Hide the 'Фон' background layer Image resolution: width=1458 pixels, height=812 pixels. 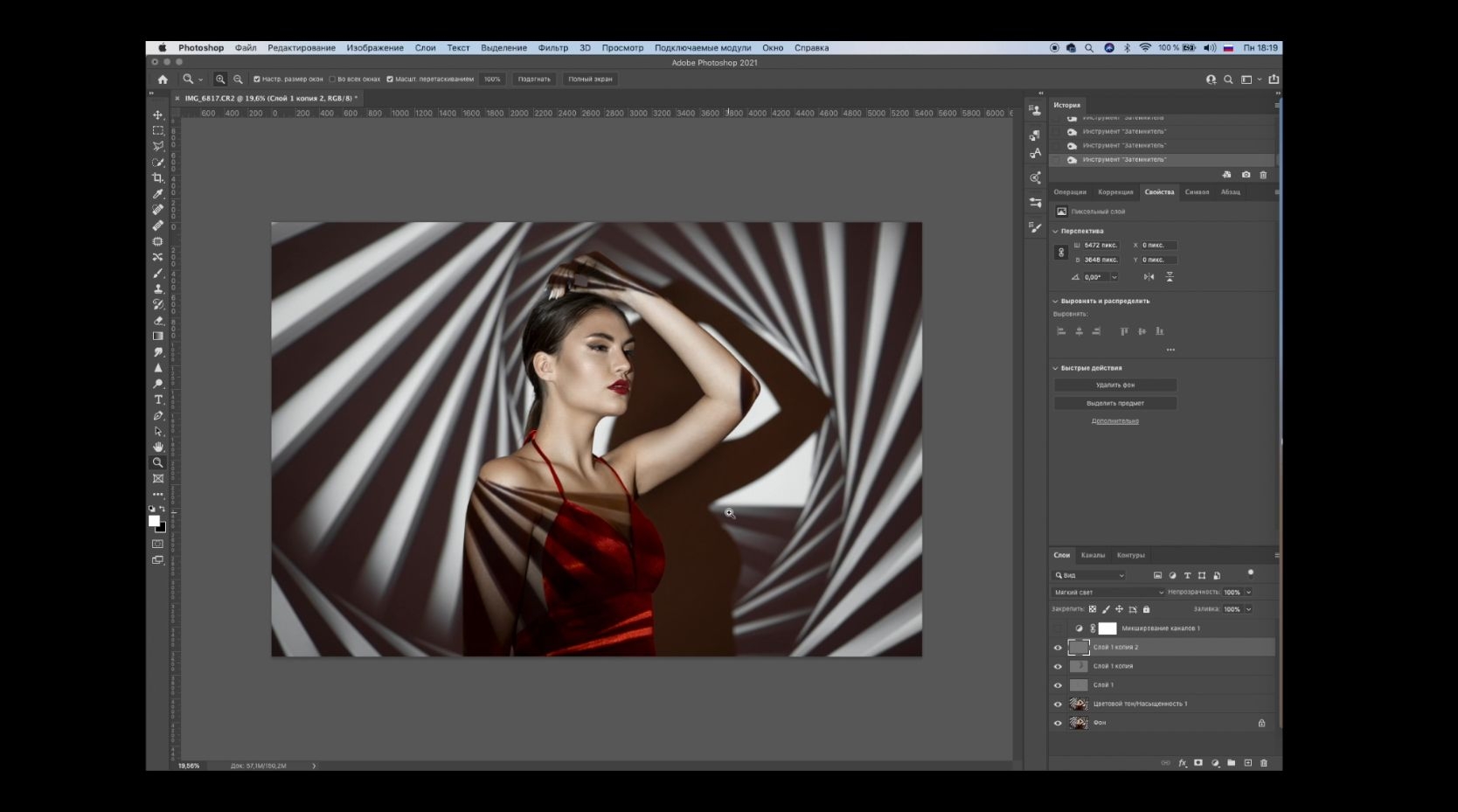point(1058,723)
